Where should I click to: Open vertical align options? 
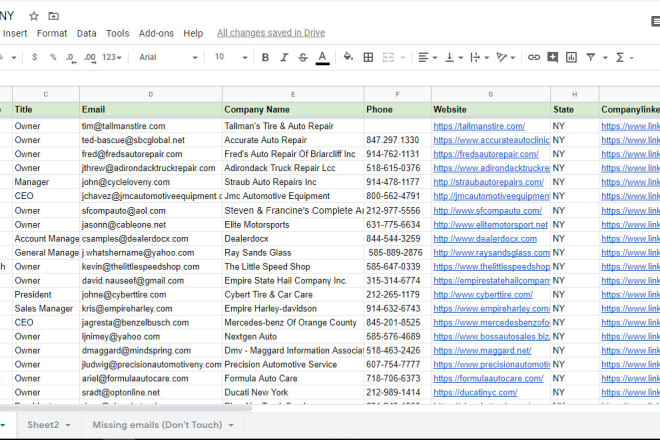(454, 57)
